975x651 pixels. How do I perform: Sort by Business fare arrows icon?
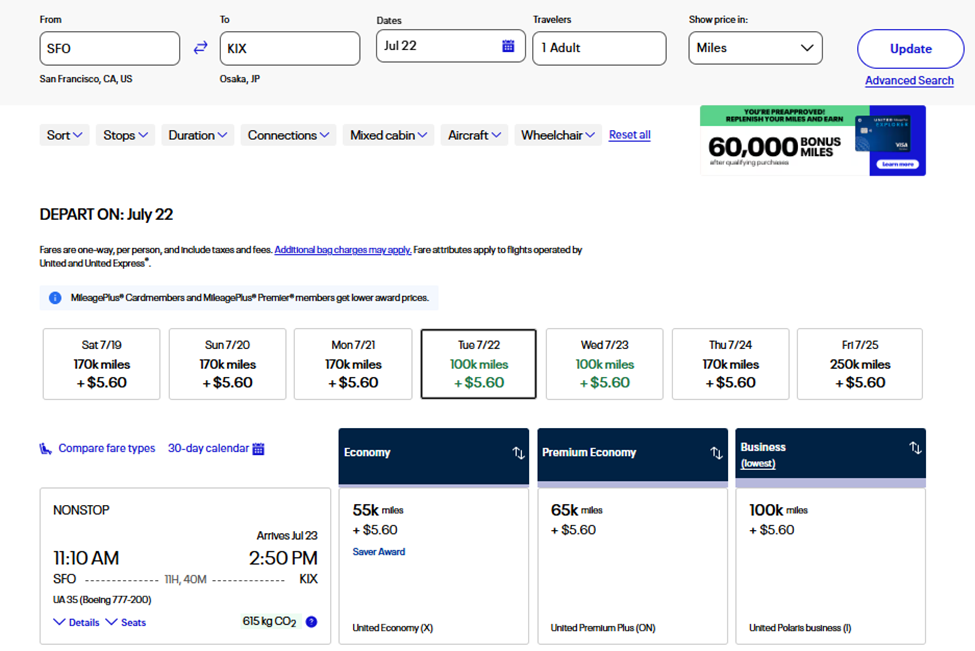915,448
